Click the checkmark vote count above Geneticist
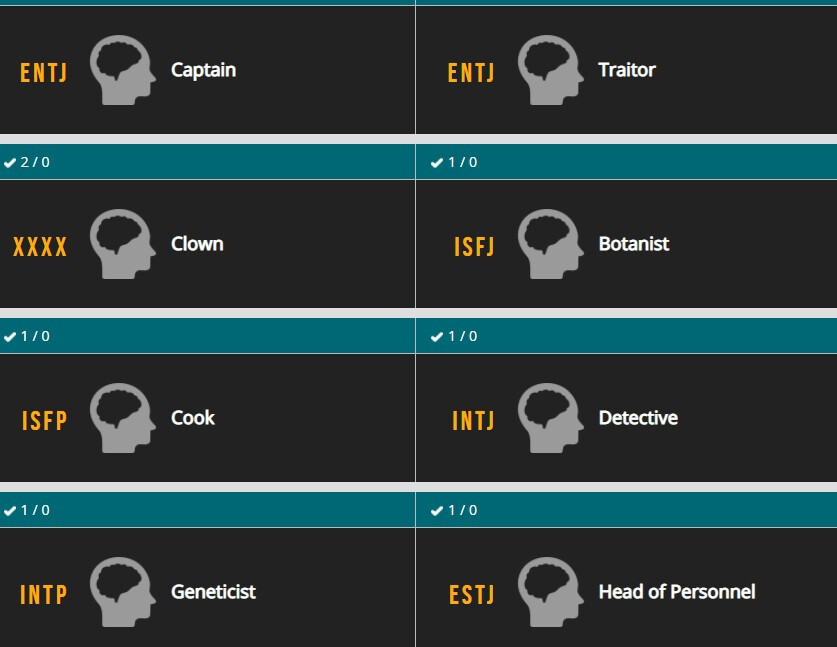Screen dimensions: 837x647 [x=27, y=510]
